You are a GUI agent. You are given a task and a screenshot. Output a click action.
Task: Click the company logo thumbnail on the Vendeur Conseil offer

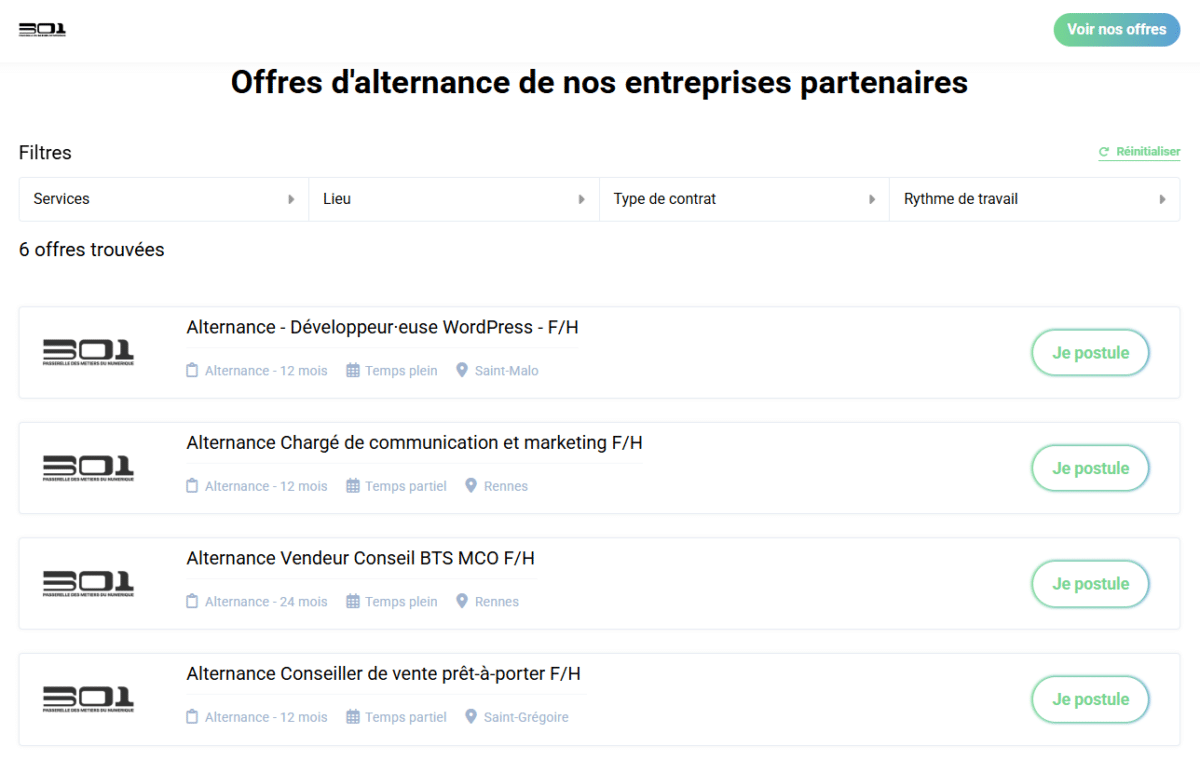pyautogui.click(x=88, y=583)
